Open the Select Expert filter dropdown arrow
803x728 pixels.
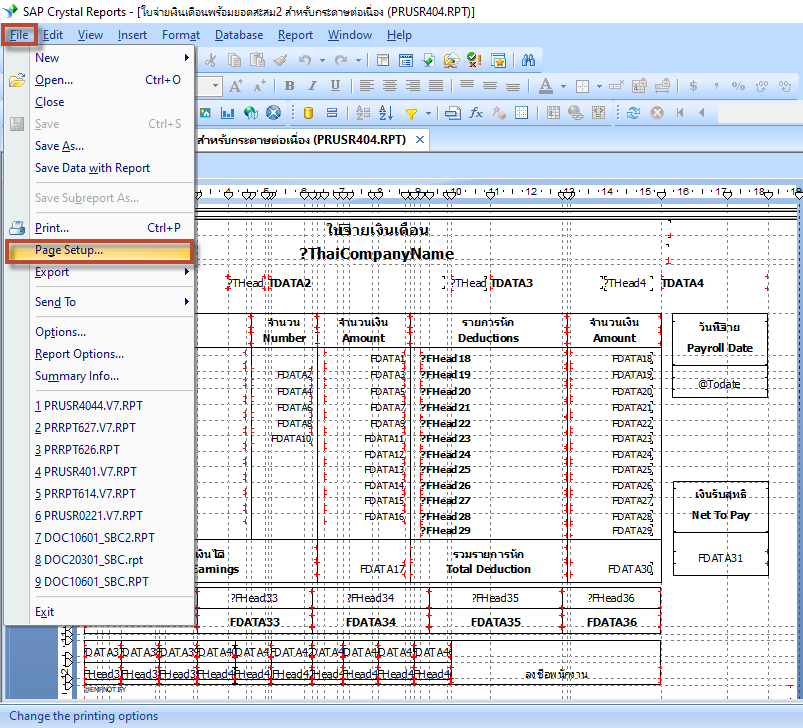pos(427,113)
